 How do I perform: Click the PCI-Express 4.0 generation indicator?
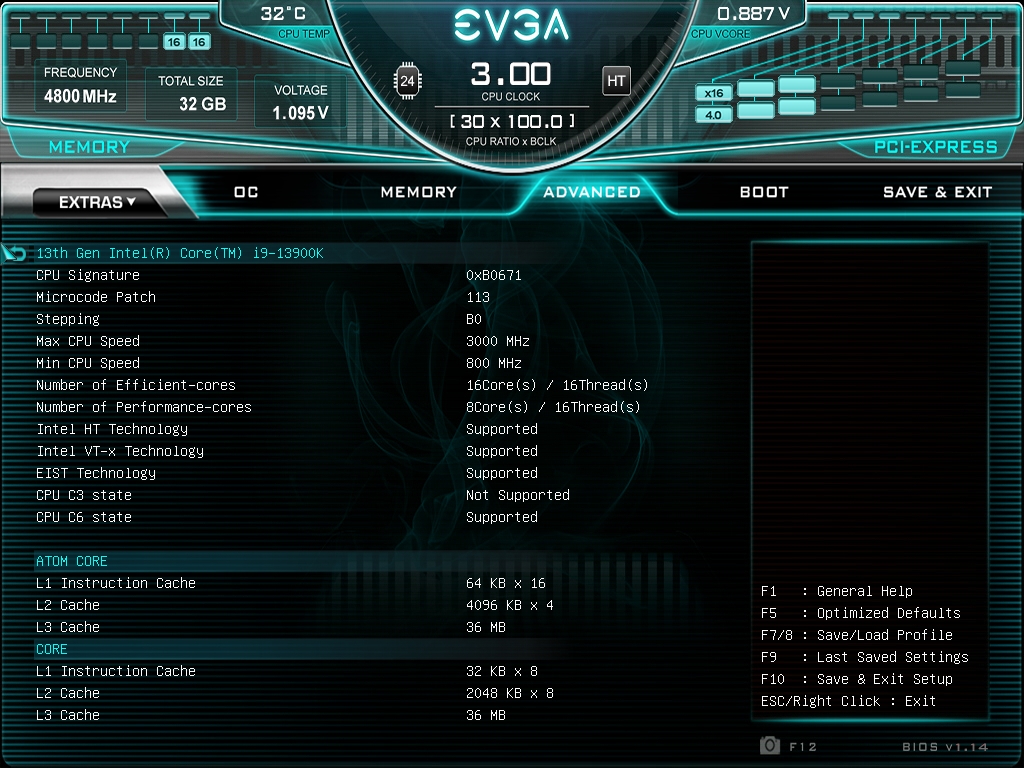(713, 115)
